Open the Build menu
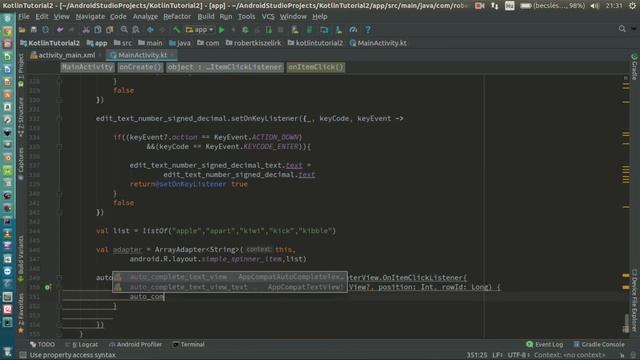 click(x=206, y=17)
